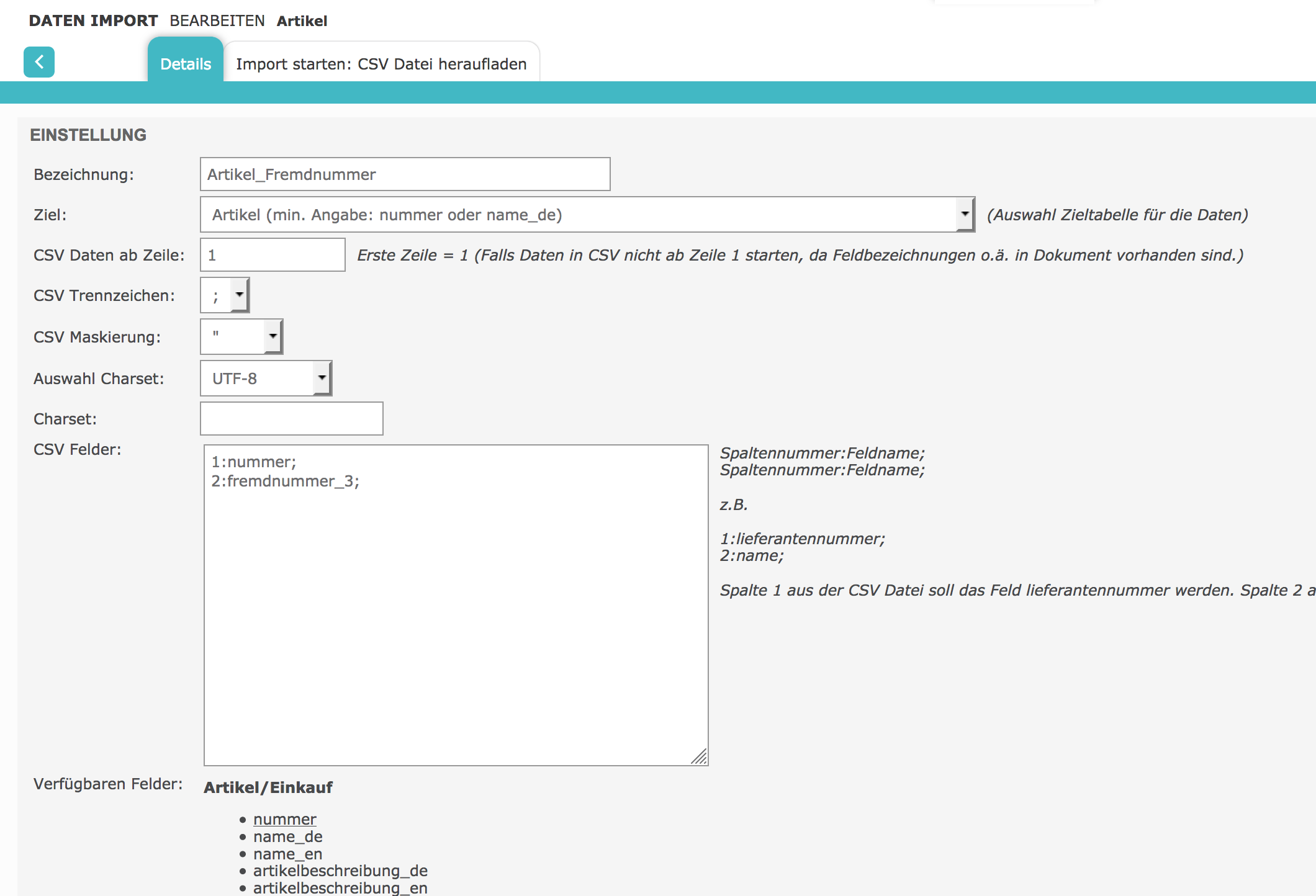1316x896 pixels.
Task: Expand the Auswahl Charset UTF-8 dropdown
Action: (x=266, y=379)
